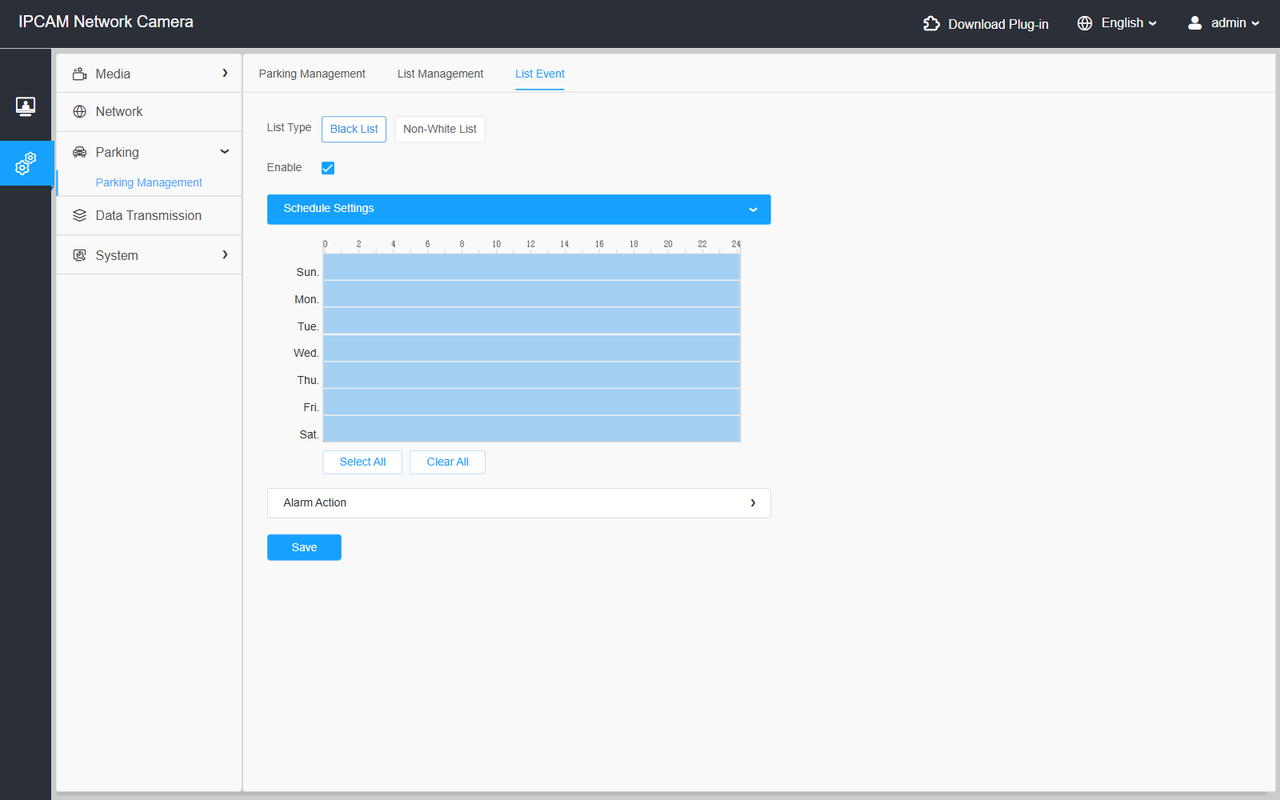
Task: Open the English language dropdown
Action: point(1129,23)
